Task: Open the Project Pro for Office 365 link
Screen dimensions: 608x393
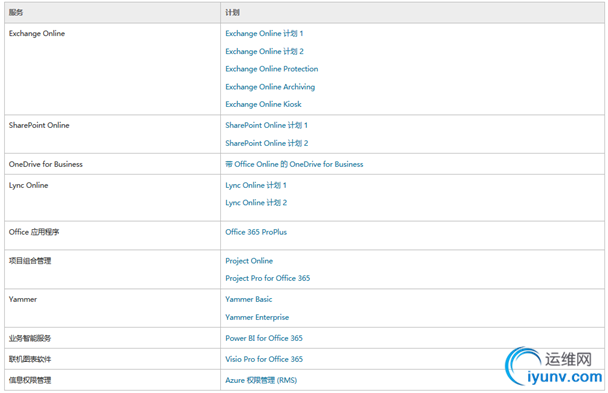Action: (268, 278)
